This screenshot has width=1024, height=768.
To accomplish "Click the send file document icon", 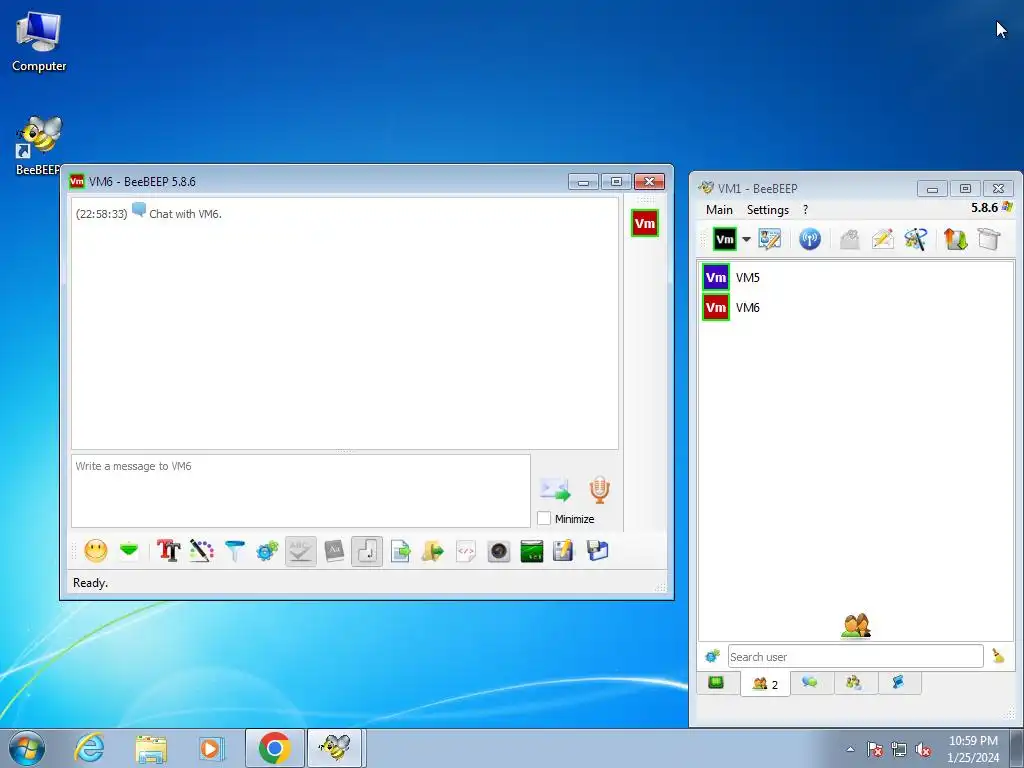I will pyautogui.click(x=400, y=551).
